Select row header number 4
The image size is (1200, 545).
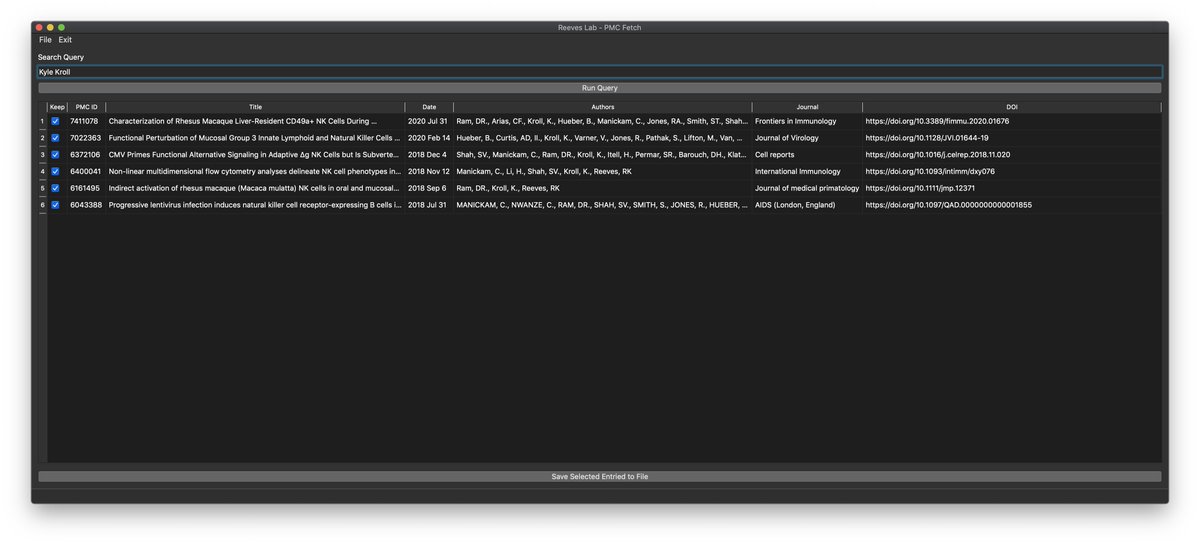(42, 171)
